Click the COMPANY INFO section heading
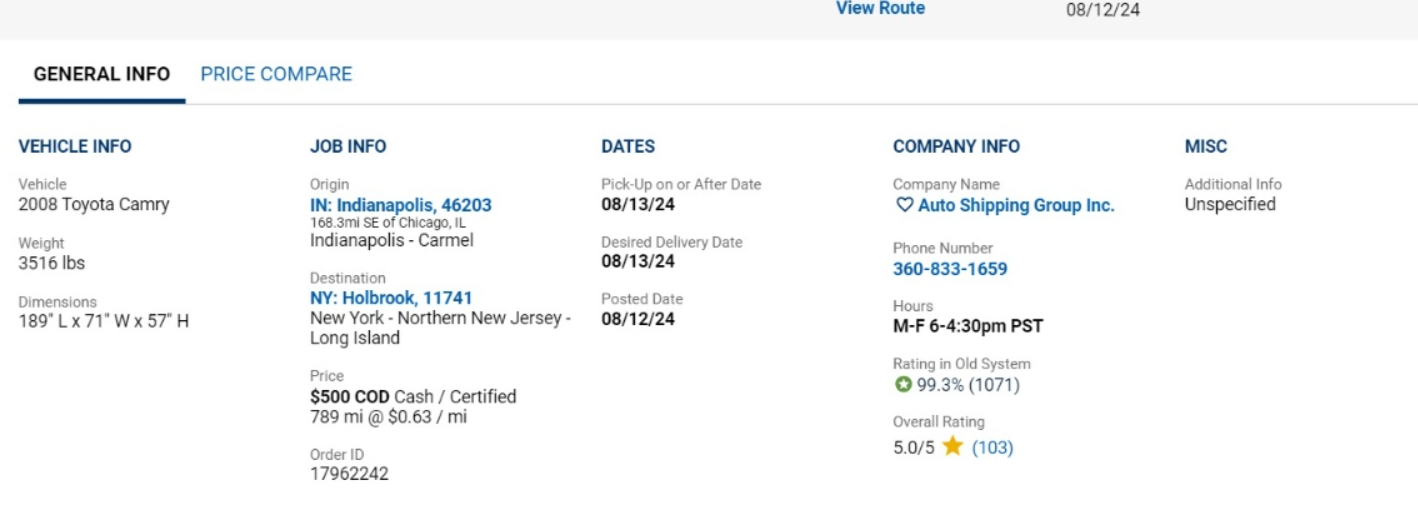The image size is (1418, 510). point(956,147)
